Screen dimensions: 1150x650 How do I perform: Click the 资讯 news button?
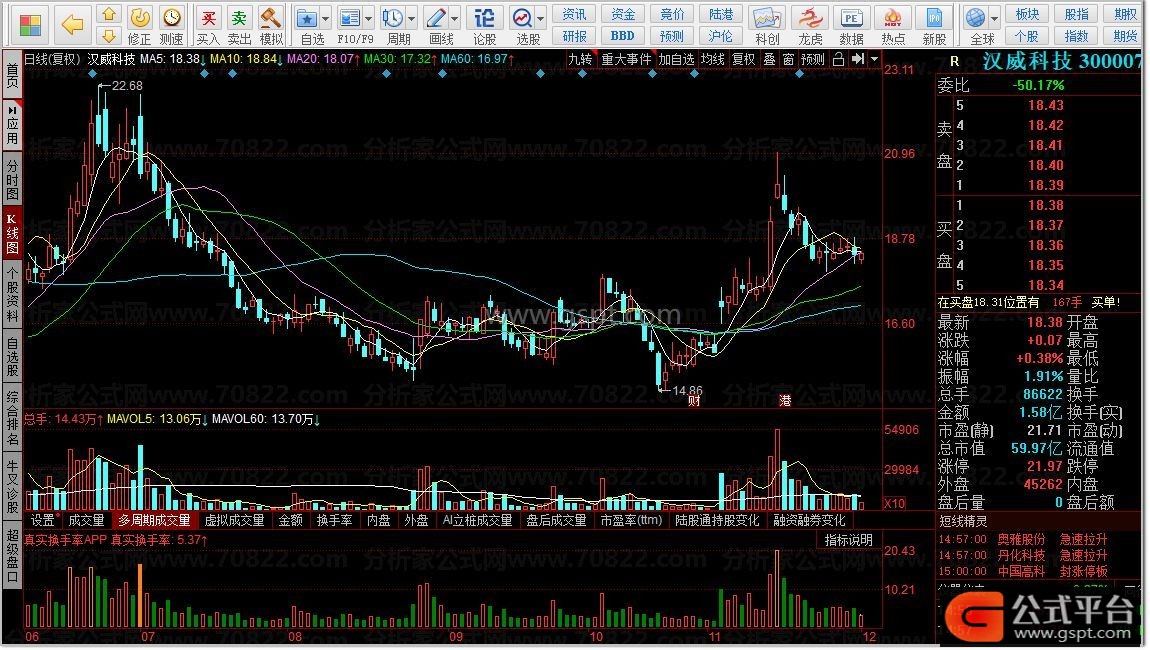[574, 14]
